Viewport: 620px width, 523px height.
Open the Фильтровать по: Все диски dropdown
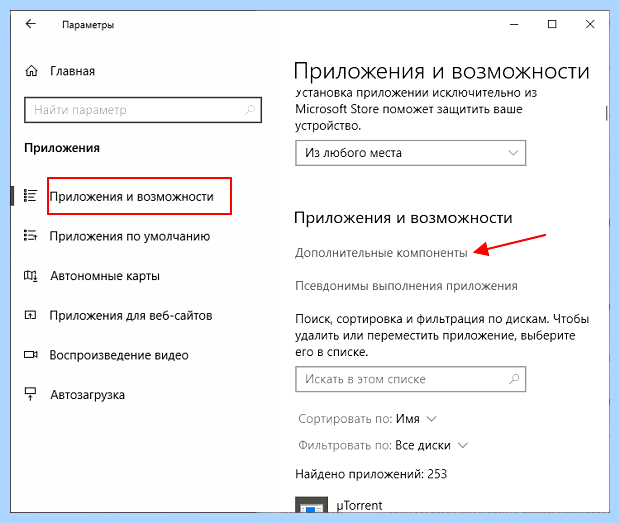383,446
